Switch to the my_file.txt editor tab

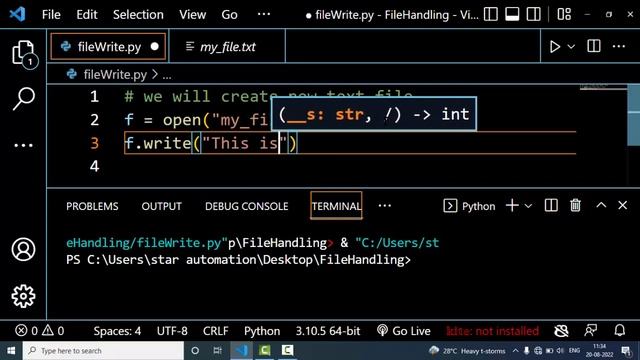[x=227, y=47]
